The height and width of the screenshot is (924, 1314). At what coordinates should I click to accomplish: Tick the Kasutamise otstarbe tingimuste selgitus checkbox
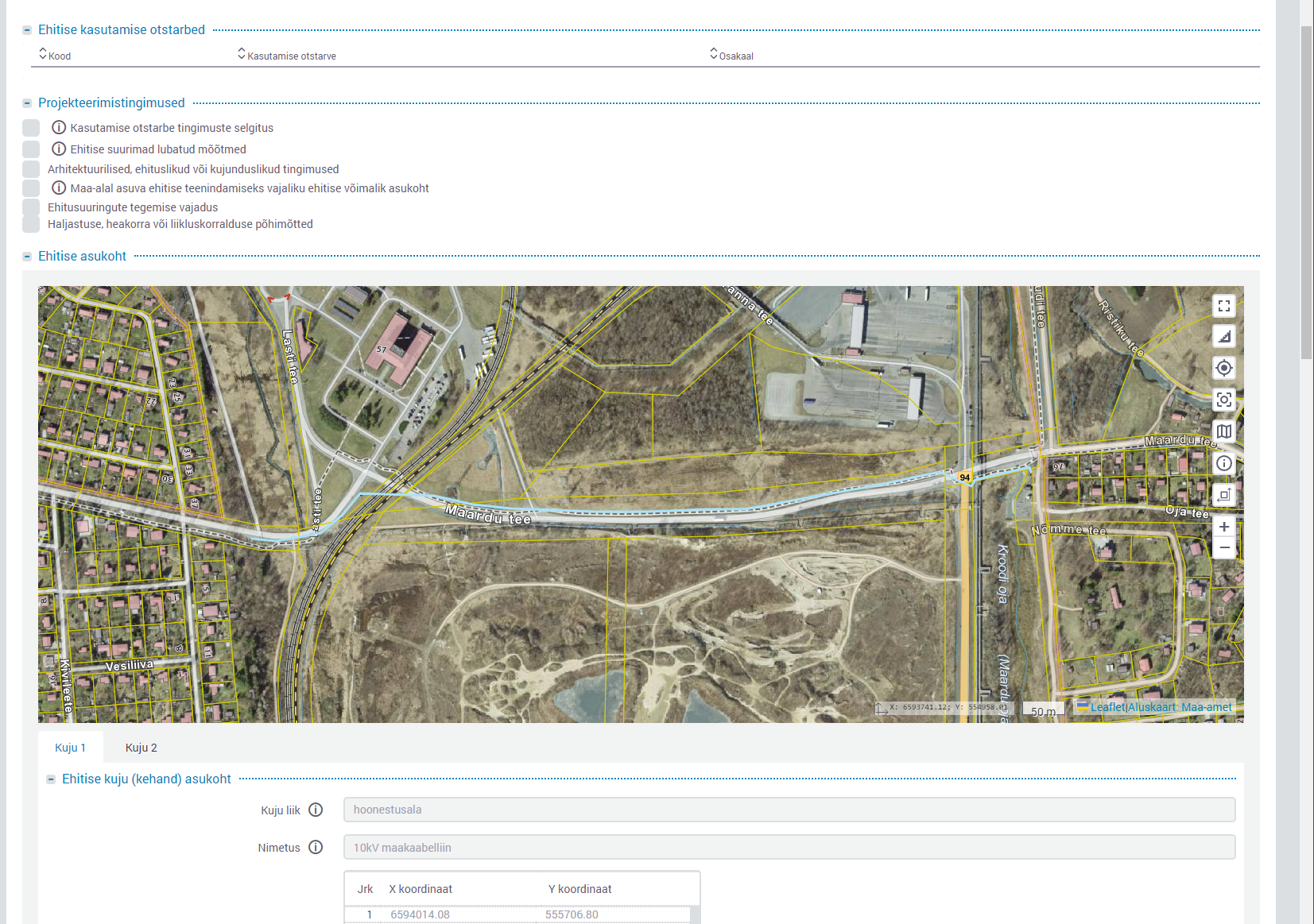click(31, 128)
